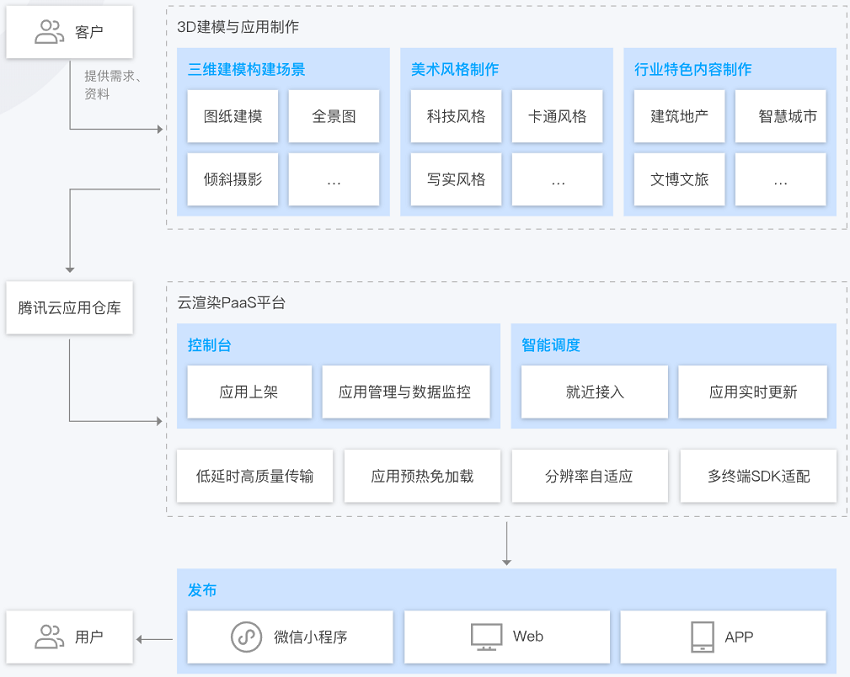The image size is (850, 677).
Task: Select the 美术风格制作 heading
Action: pos(455,69)
